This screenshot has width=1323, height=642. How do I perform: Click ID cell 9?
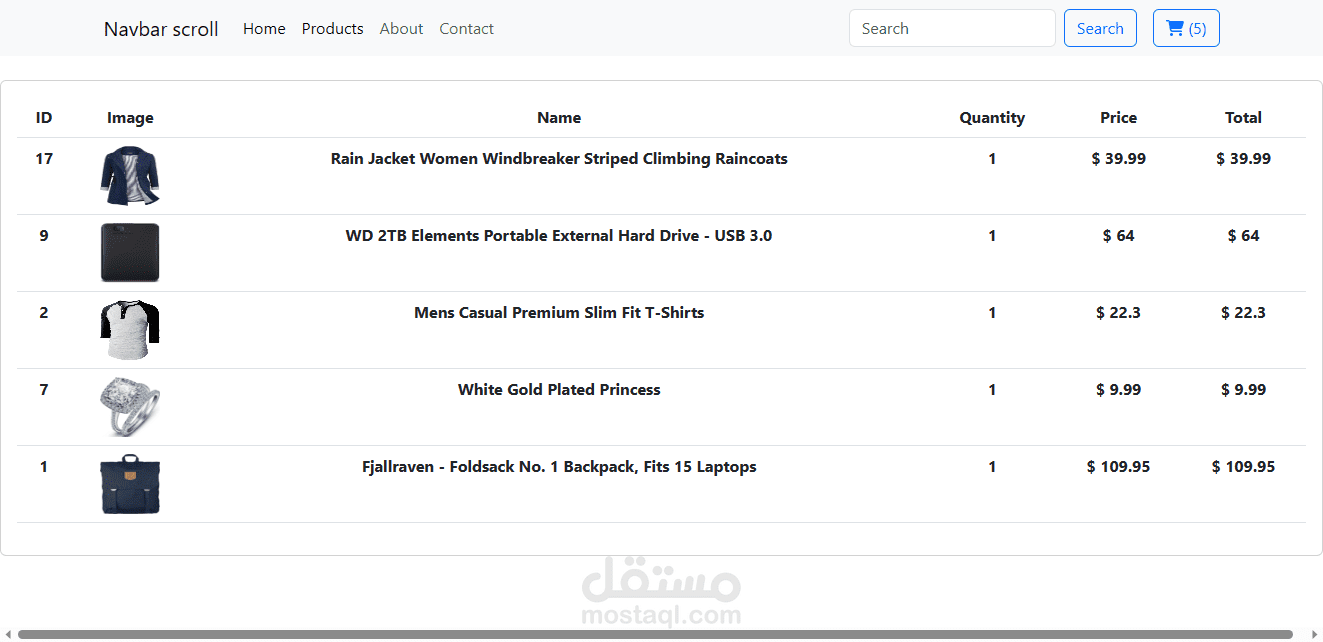tap(44, 236)
